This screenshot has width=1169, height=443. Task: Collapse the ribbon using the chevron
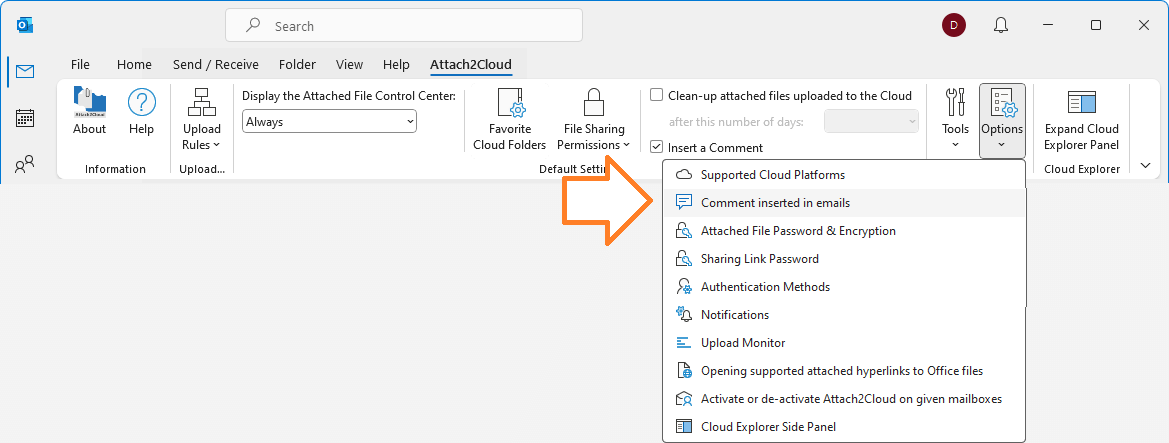click(1145, 166)
